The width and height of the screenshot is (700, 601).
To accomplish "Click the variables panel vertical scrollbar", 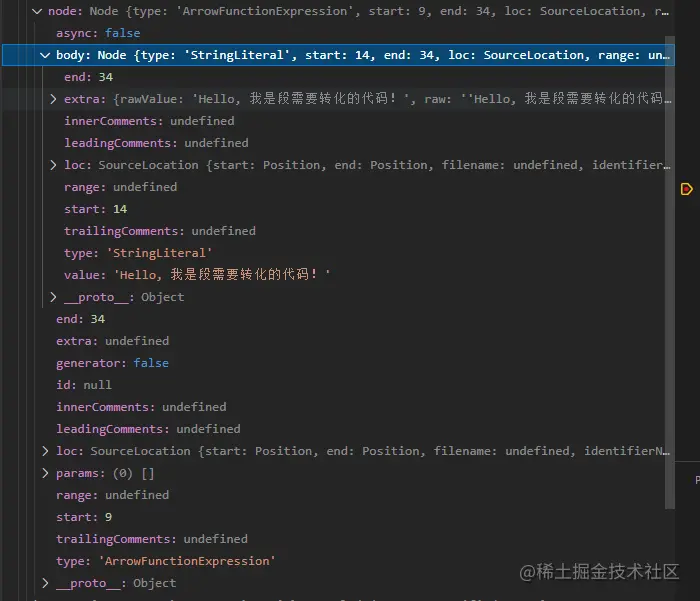I will click(670, 272).
